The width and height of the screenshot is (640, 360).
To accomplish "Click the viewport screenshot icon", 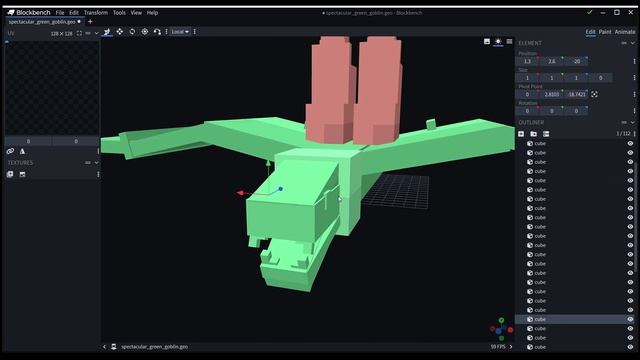I will [487, 41].
